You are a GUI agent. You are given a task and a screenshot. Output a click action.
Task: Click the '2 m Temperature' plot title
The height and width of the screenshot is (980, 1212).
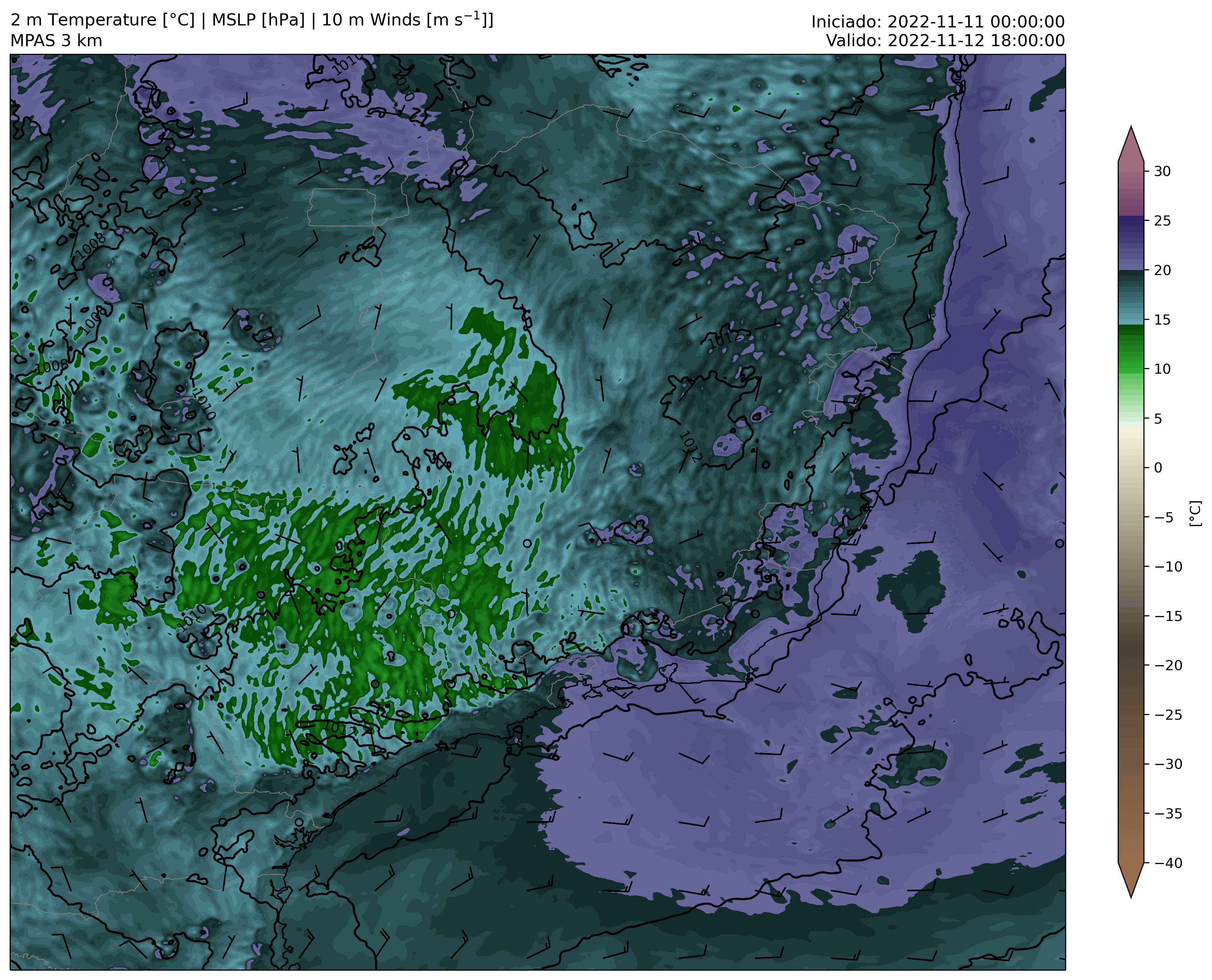[252, 20]
